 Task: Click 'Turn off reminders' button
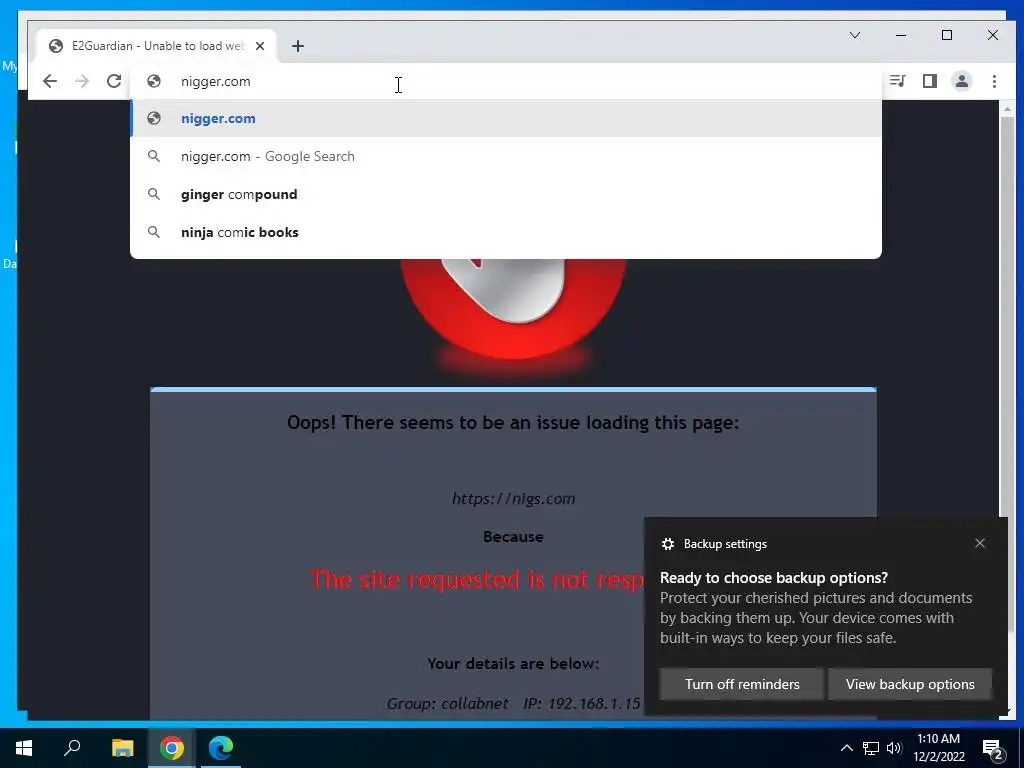click(x=742, y=684)
